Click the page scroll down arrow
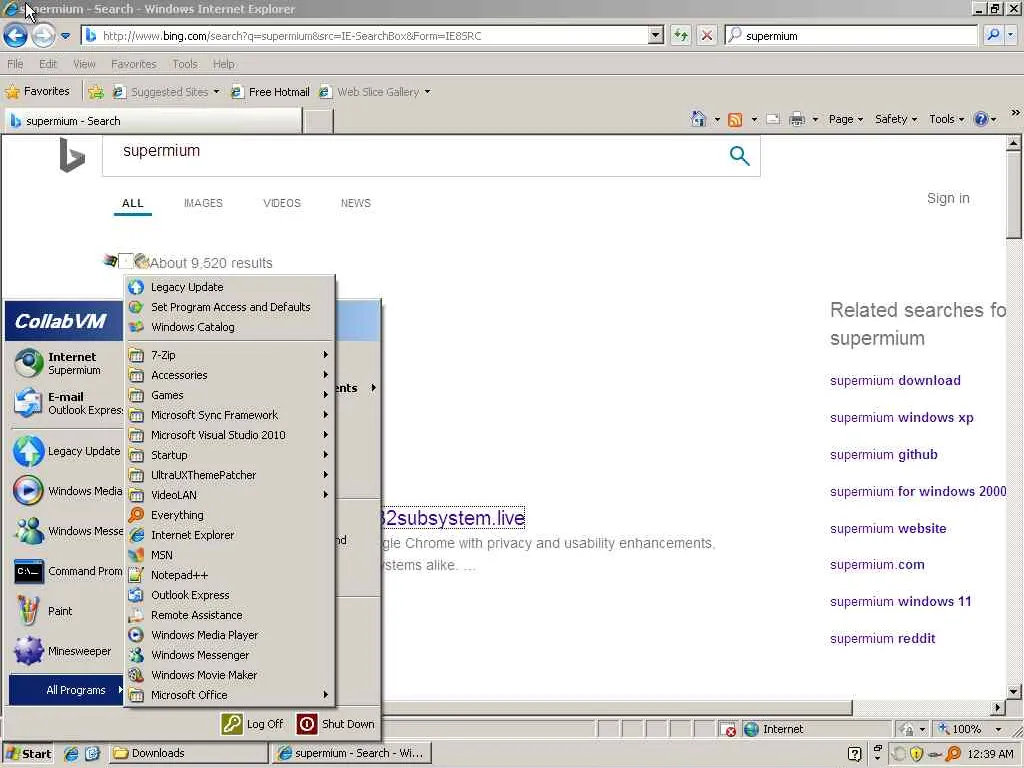1024x768 pixels. point(1013,691)
